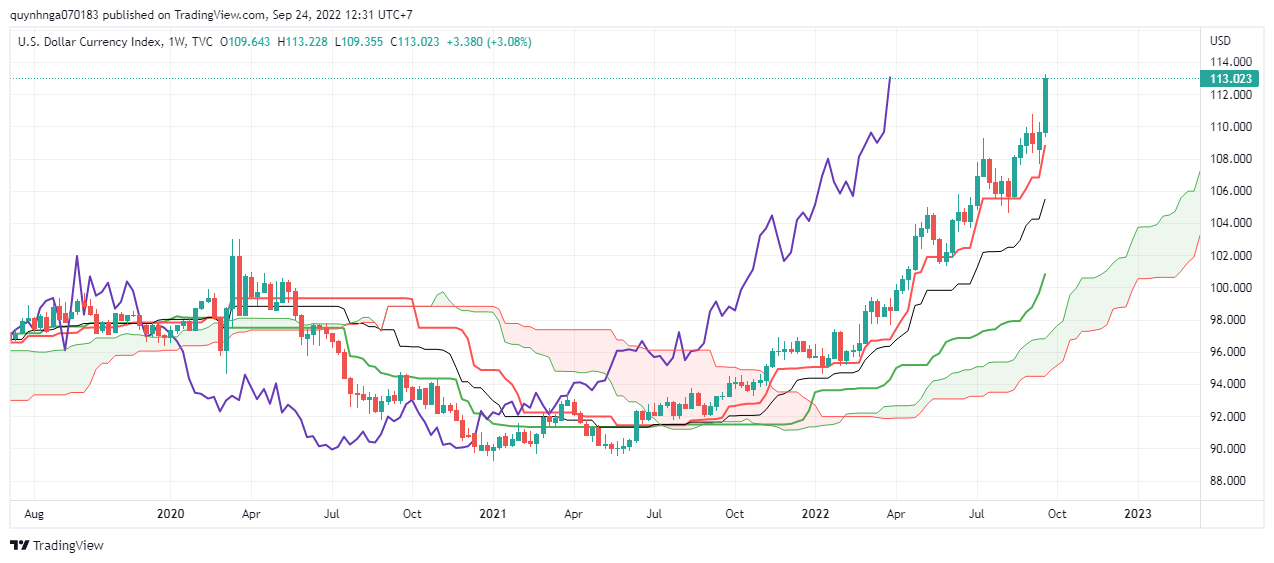Click the 108.000 price axis label
This screenshot has height=563, width=1274.
click(x=1231, y=159)
